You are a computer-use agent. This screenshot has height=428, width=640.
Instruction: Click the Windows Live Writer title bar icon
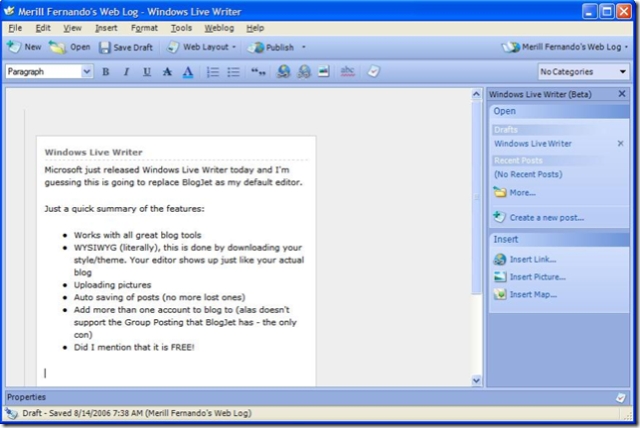[x=9, y=11]
